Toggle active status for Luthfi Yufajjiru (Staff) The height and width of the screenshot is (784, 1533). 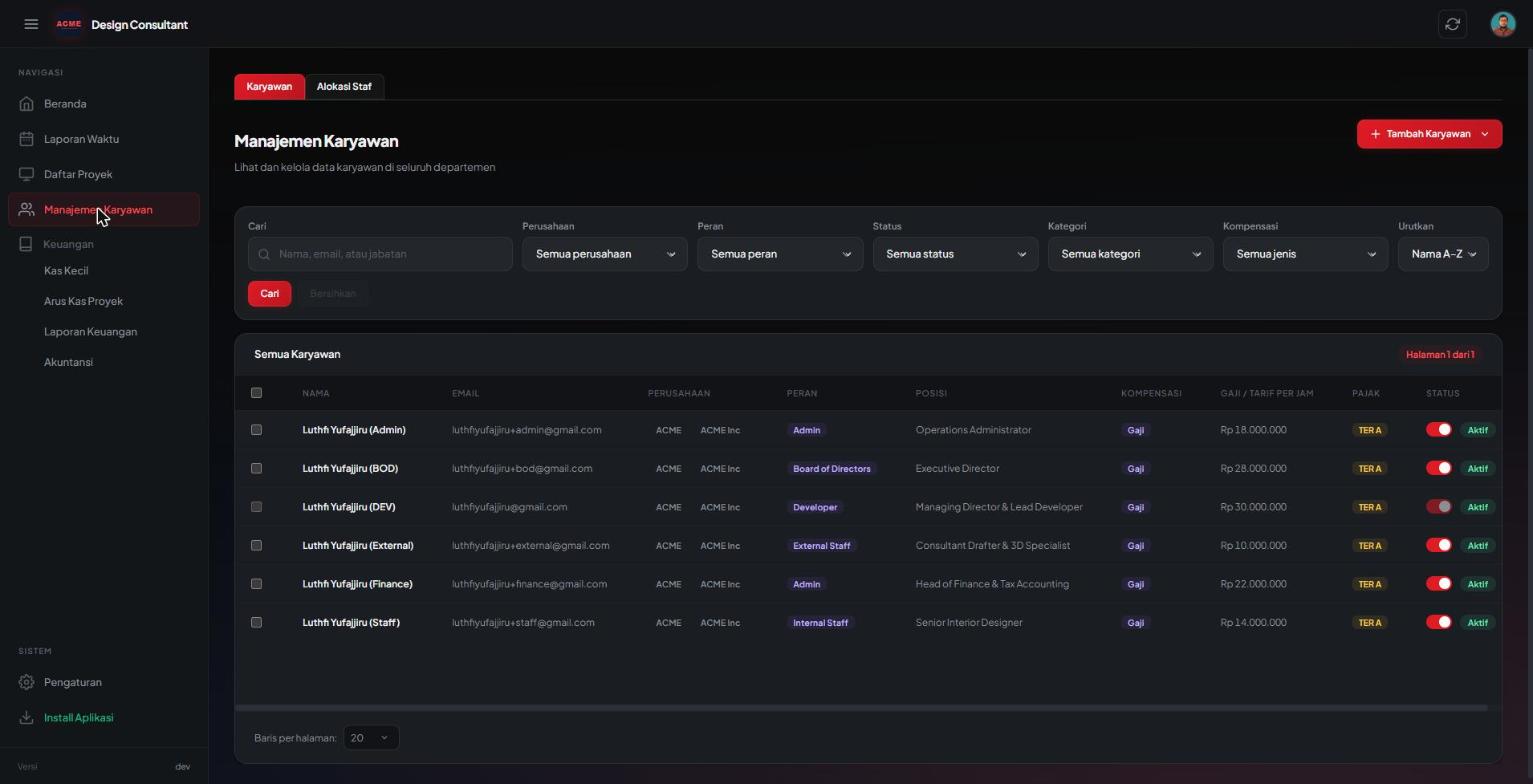1439,622
